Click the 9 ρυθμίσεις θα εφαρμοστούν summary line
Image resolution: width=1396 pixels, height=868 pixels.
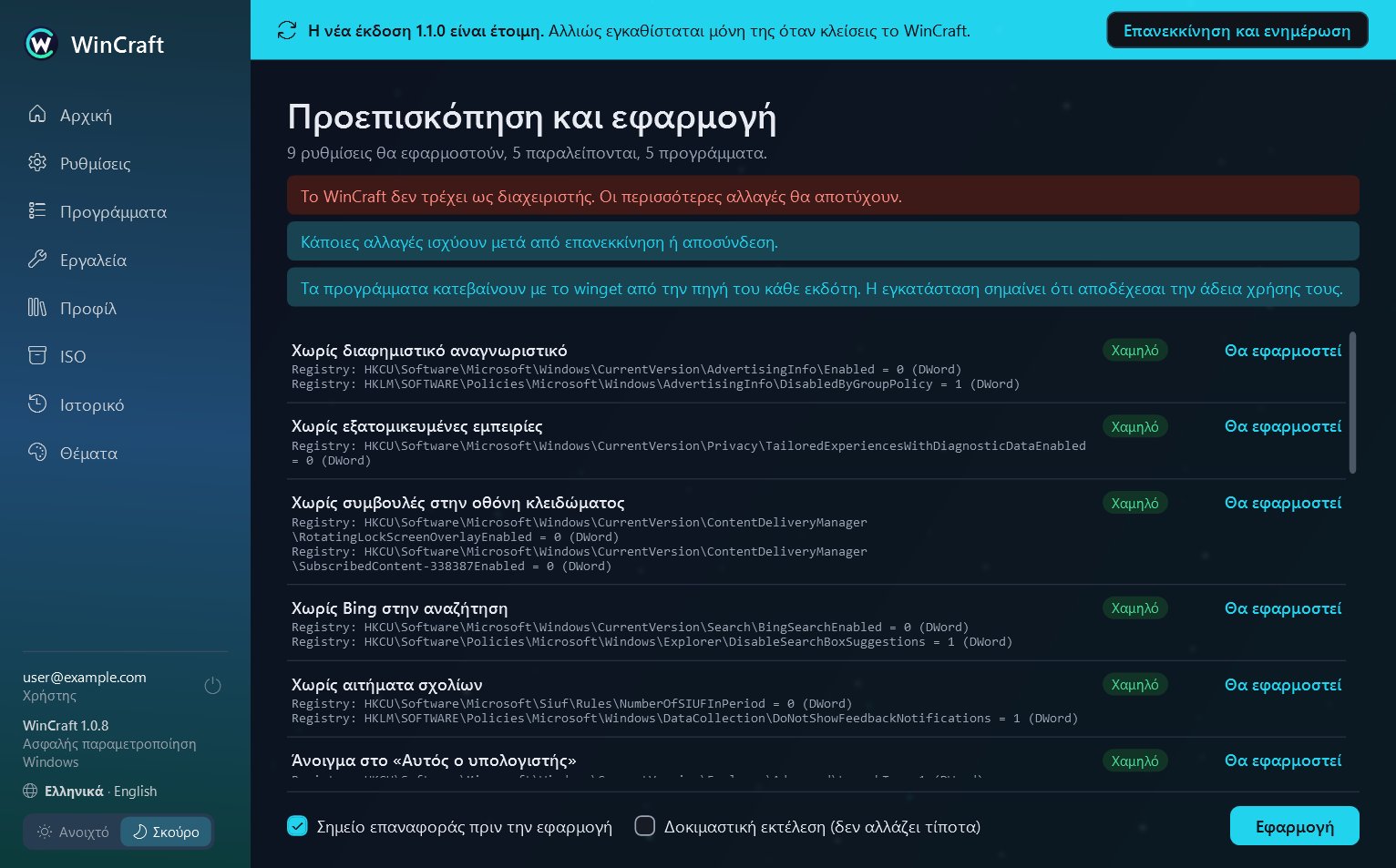(x=527, y=152)
